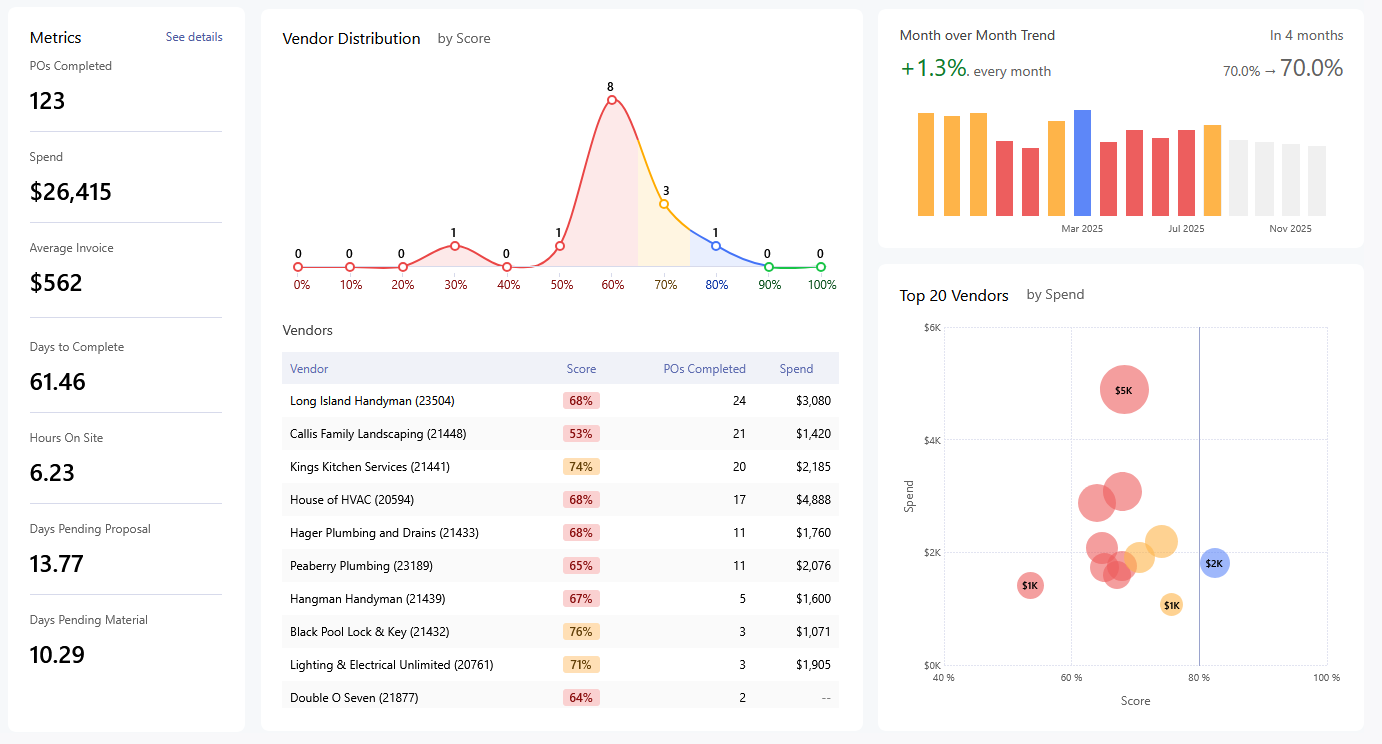Screen dimensions: 1382x744
Task: Click the blue distribution point at 80%
Action: pos(716,246)
